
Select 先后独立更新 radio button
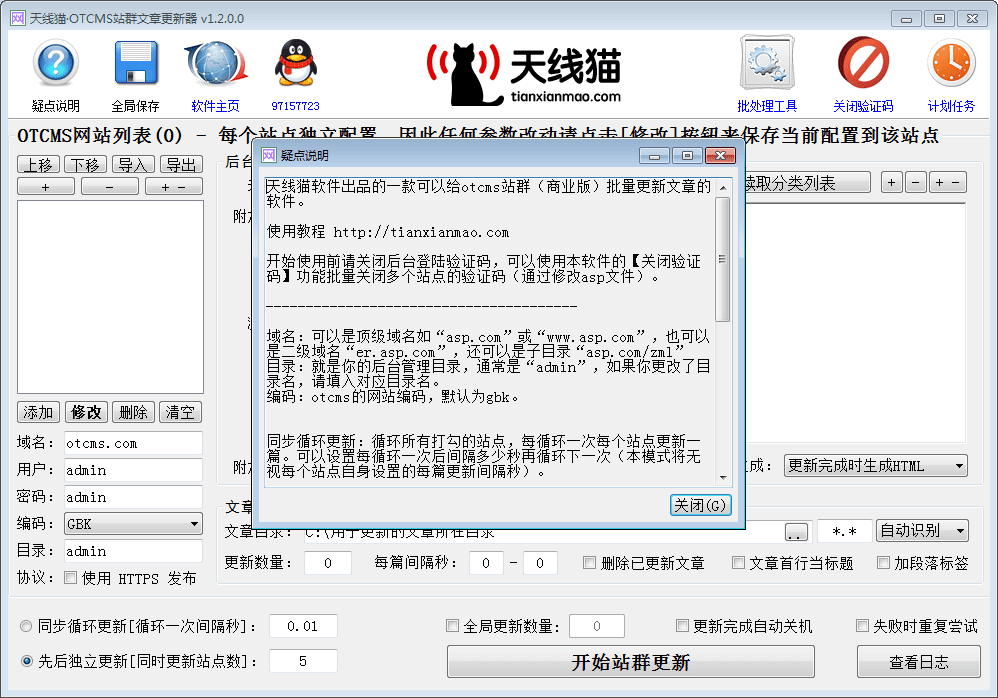point(27,661)
